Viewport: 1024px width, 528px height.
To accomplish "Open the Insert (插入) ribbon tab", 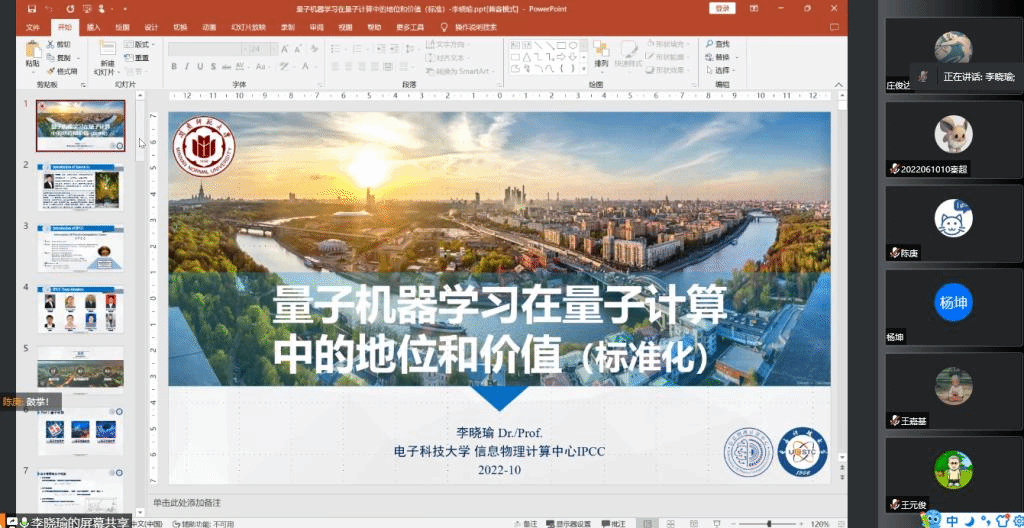I will (x=93, y=27).
